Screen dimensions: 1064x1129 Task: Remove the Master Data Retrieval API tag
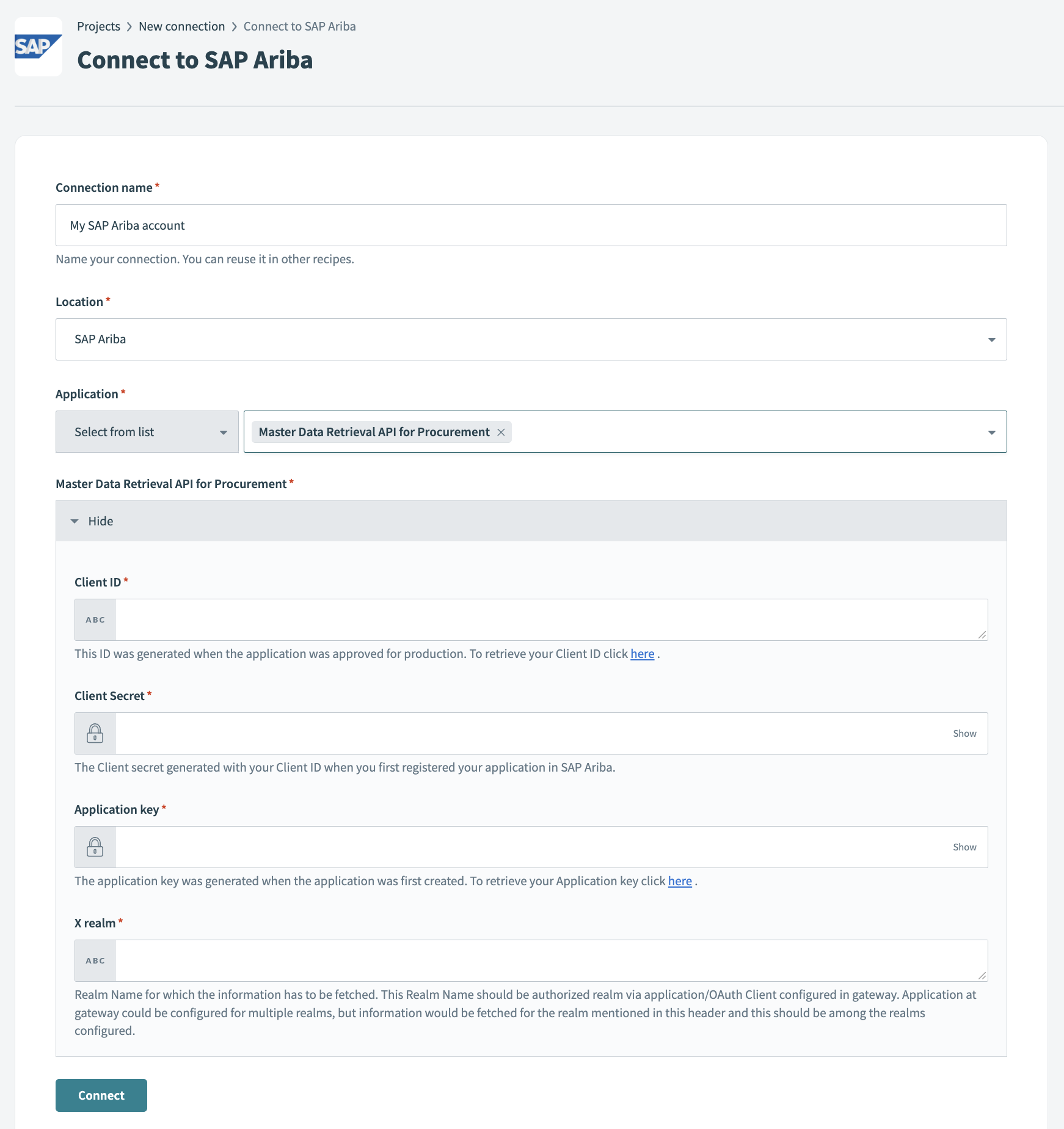(501, 433)
